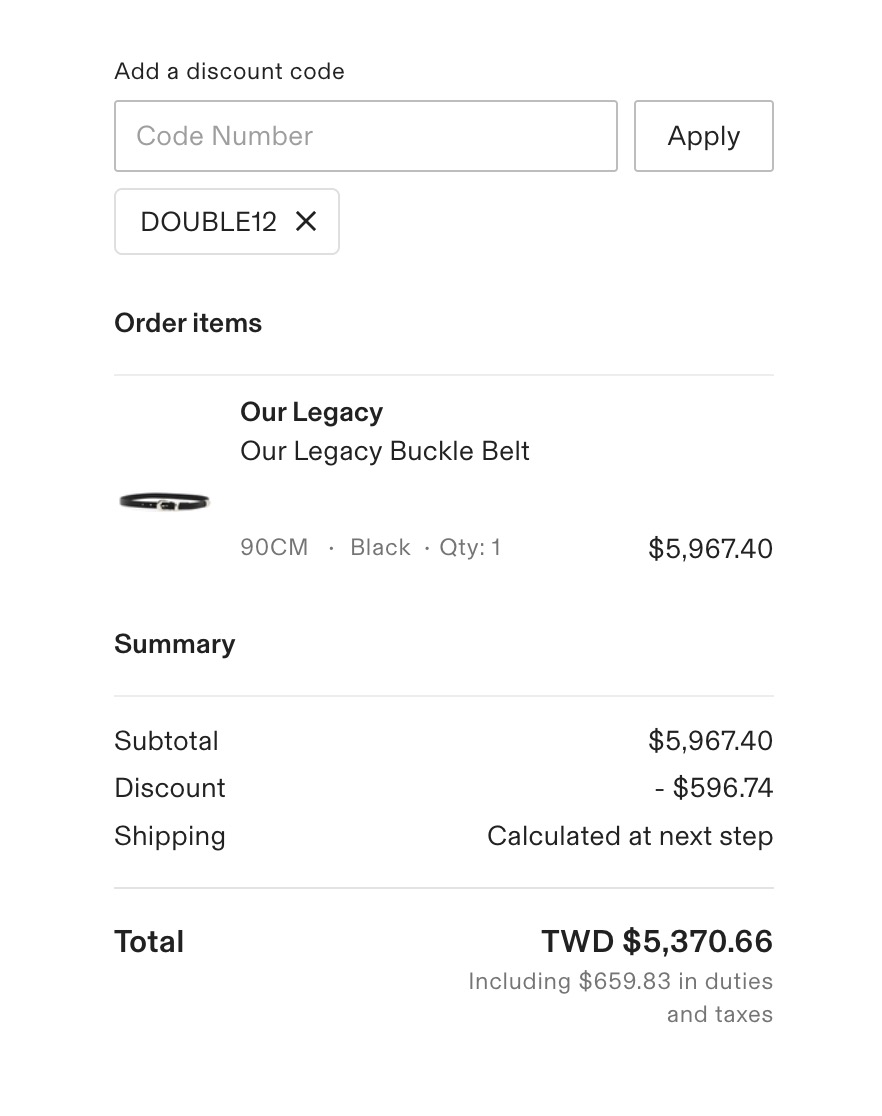This screenshot has height=1116, width=882.
Task: Click the 90CM size label
Action: [274, 548]
